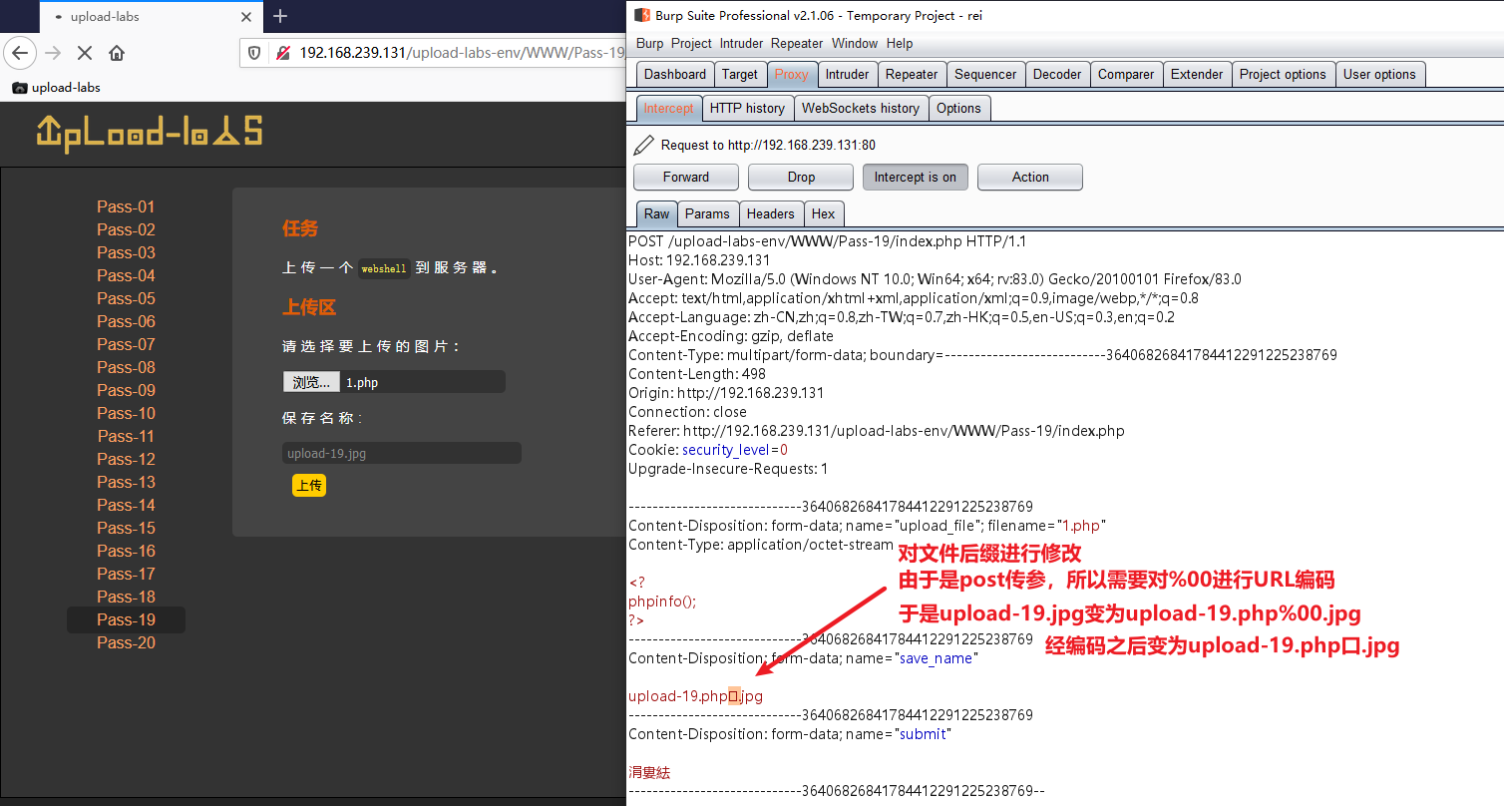
Task: Switch to the Params view tab
Action: [708, 214]
